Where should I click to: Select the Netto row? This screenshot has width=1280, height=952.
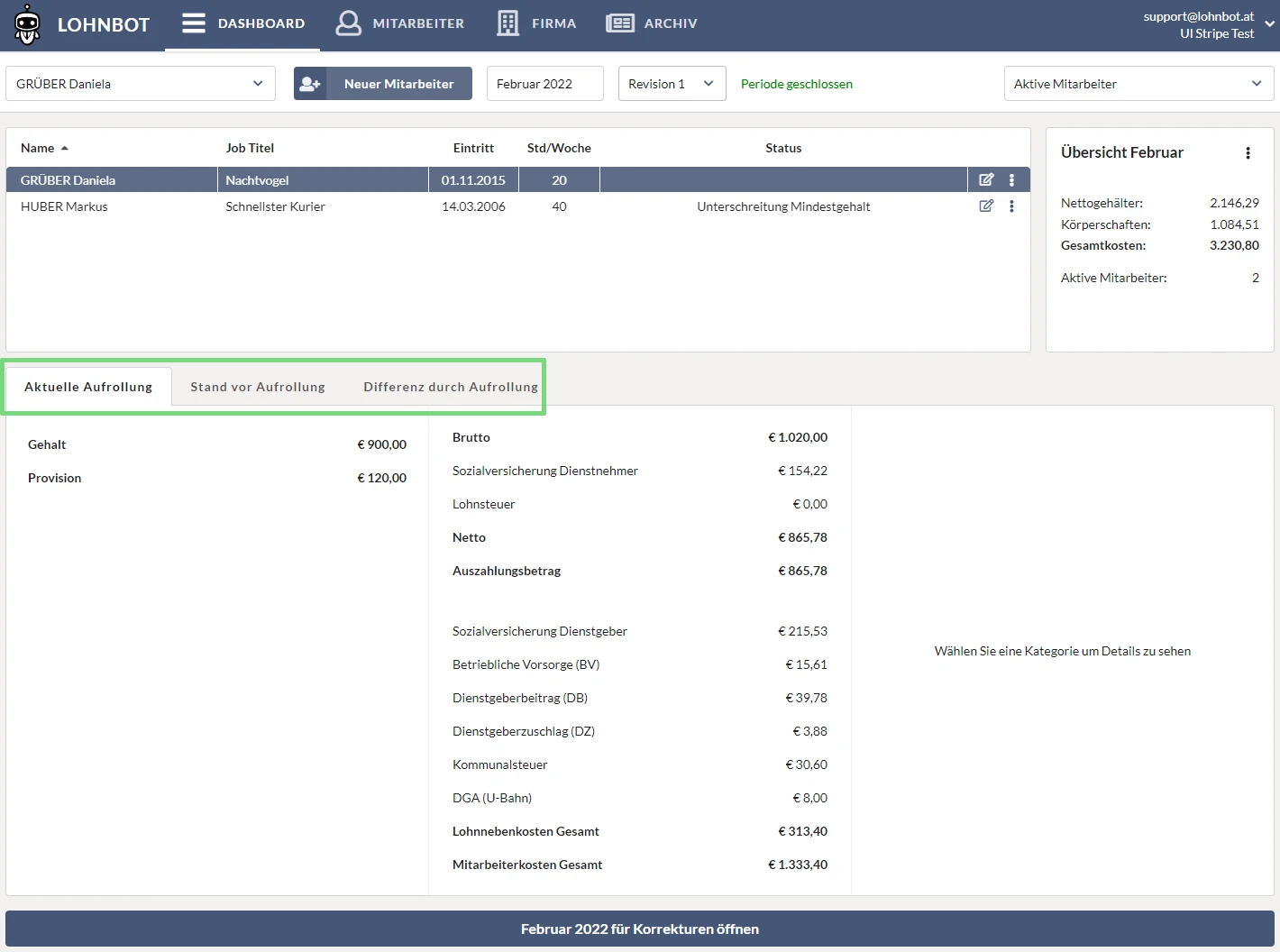tap(640, 537)
